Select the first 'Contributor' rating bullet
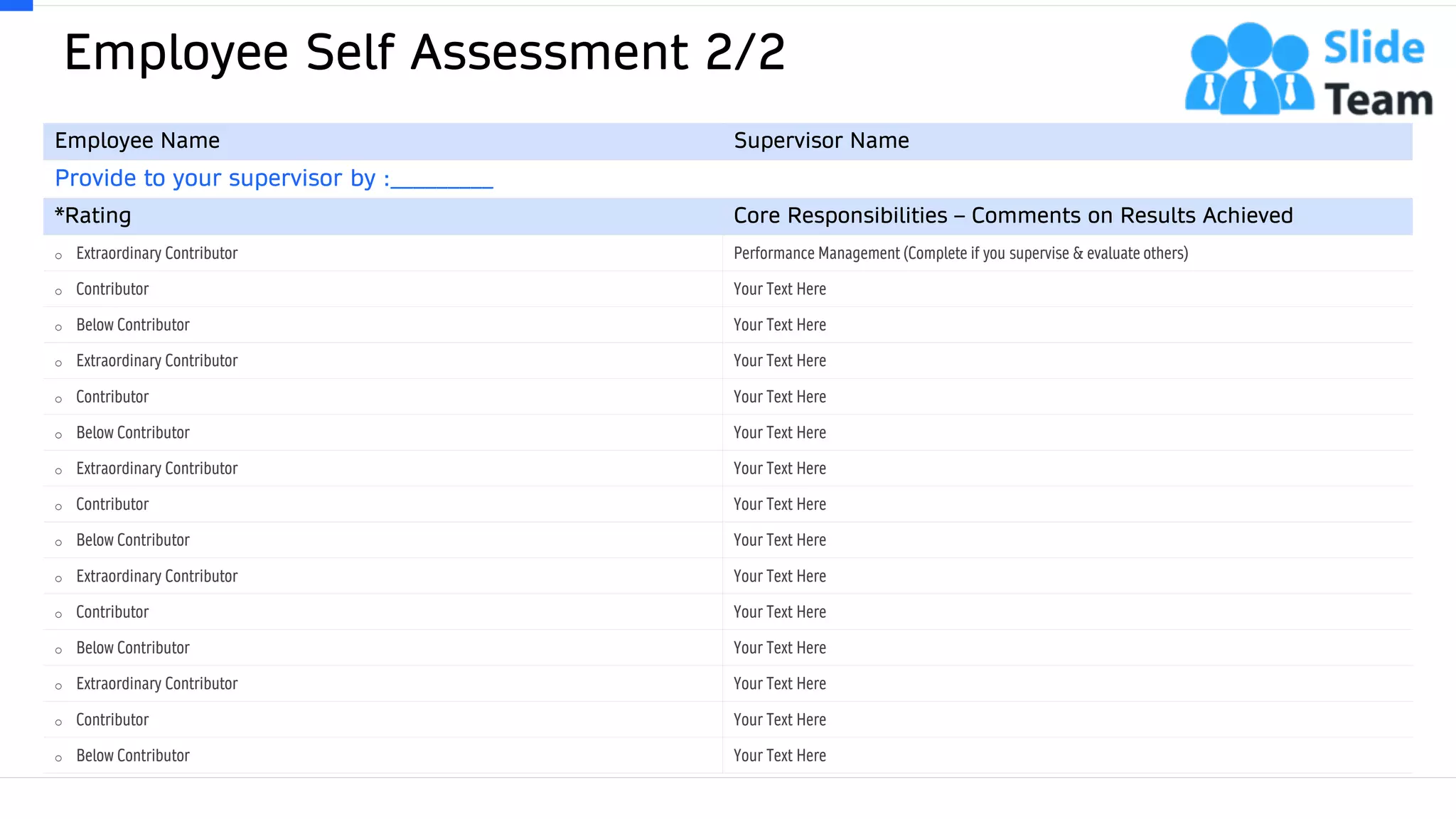The height and width of the screenshot is (819, 1456). pos(59,291)
